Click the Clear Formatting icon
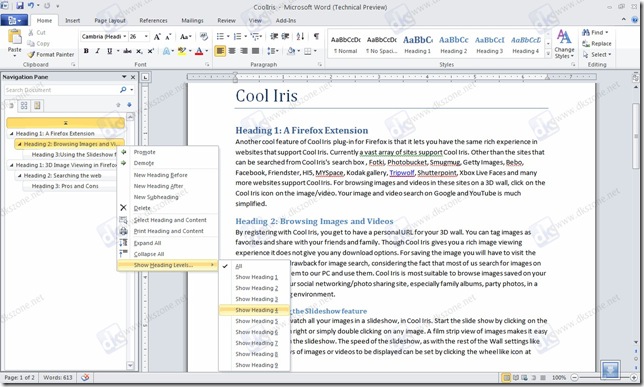 click(x=204, y=37)
